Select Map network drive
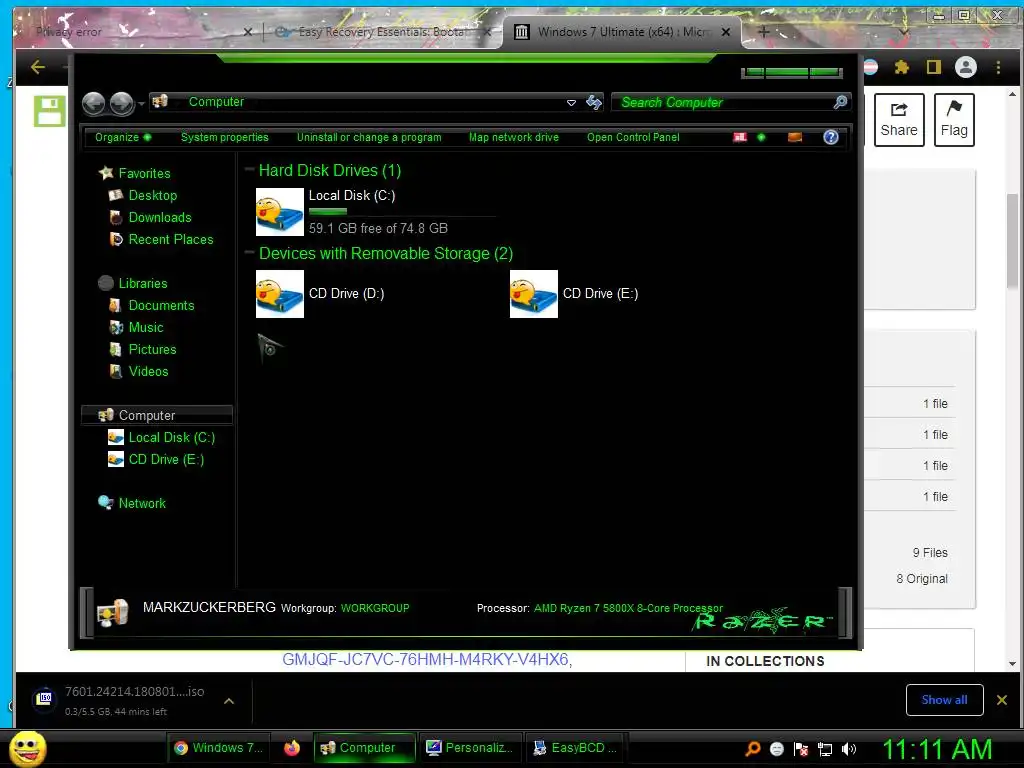Viewport: 1024px width, 768px height. coord(514,137)
